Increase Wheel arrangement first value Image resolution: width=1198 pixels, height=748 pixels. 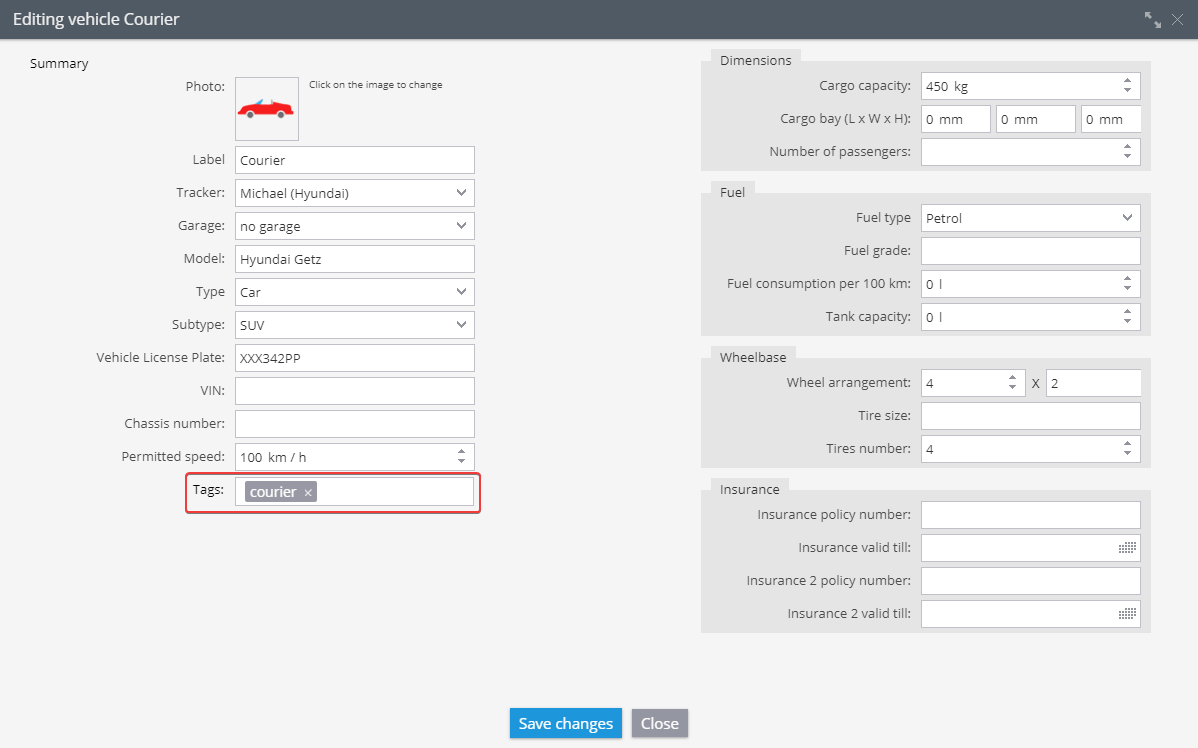pos(1012,377)
